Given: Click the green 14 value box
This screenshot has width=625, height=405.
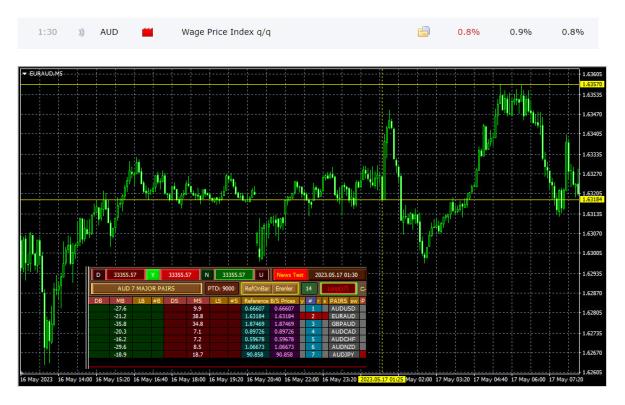Looking at the screenshot, I should pos(309,288).
